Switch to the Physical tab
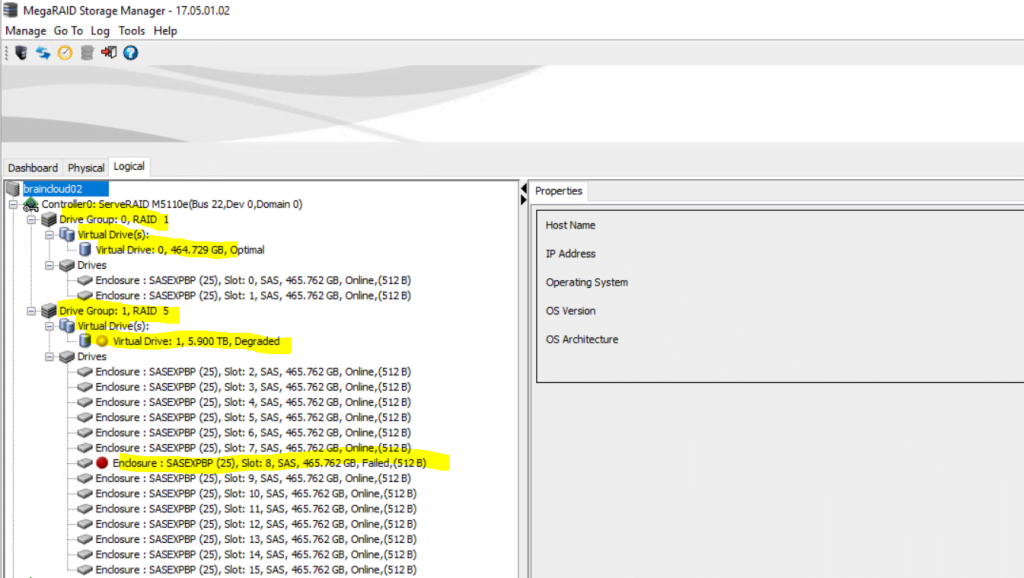1024x578 pixels. [86, 168]
